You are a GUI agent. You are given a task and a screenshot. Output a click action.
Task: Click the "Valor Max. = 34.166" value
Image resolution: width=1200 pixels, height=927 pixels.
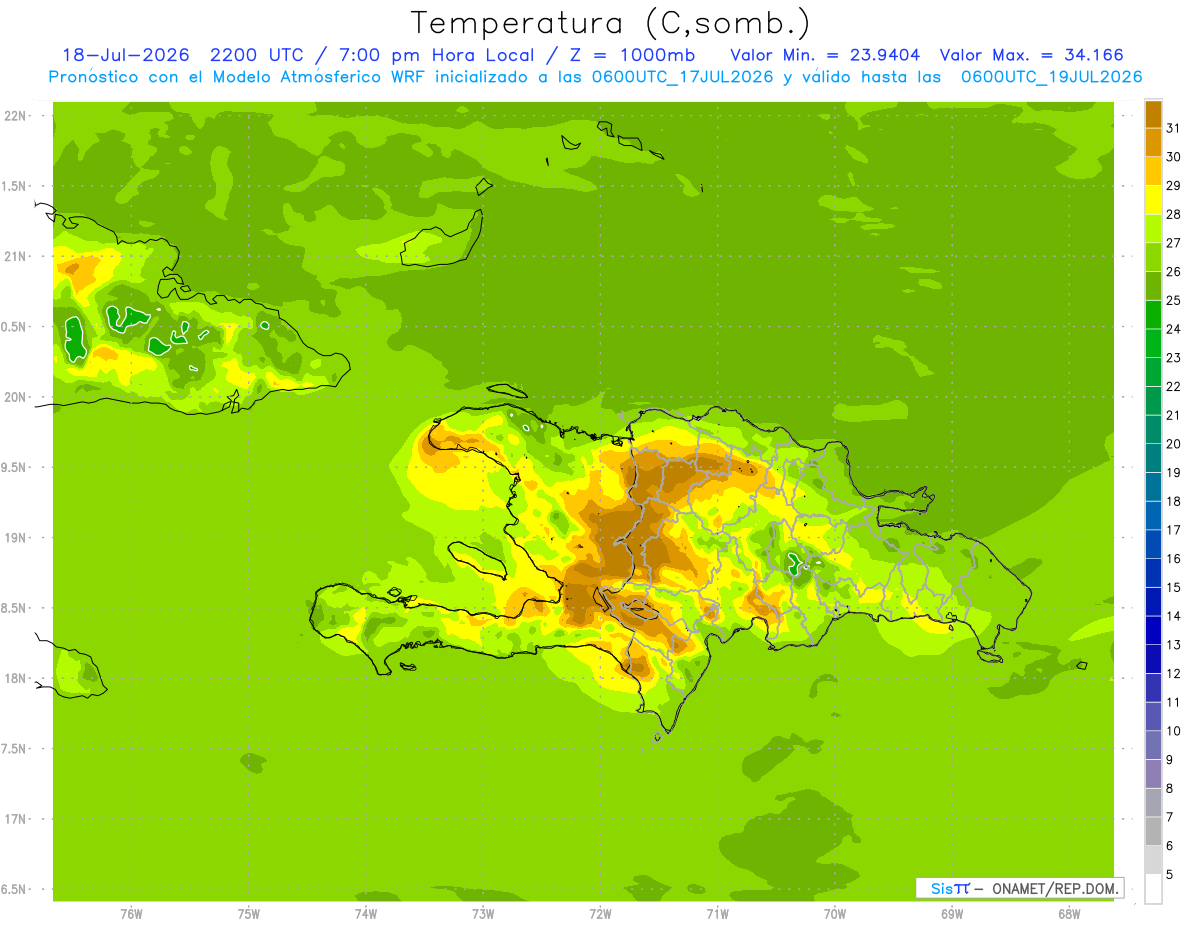(1031, 55)
